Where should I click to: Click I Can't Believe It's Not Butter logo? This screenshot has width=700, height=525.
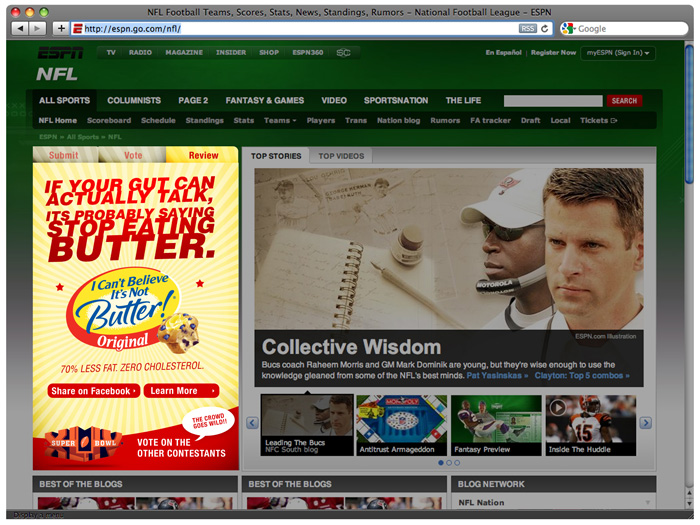click(x=123, y=308)
